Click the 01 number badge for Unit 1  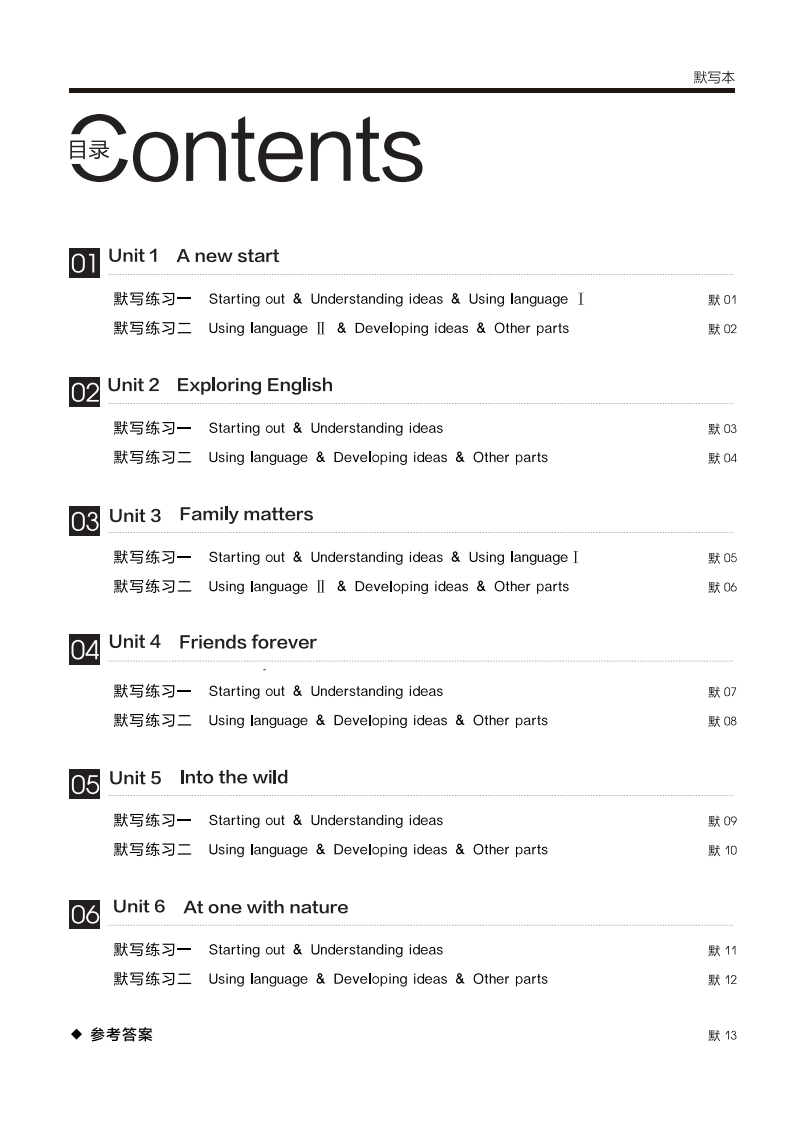(x=84, y=264)
